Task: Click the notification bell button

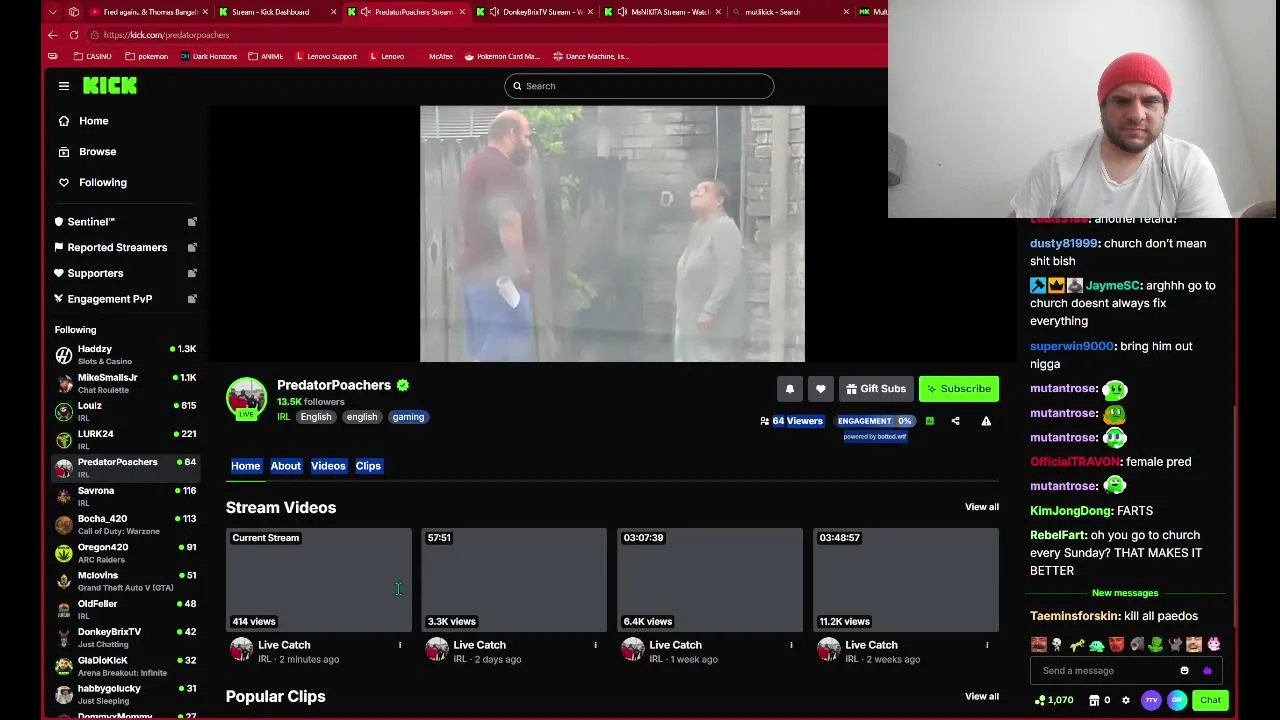Action: point(789,389)
